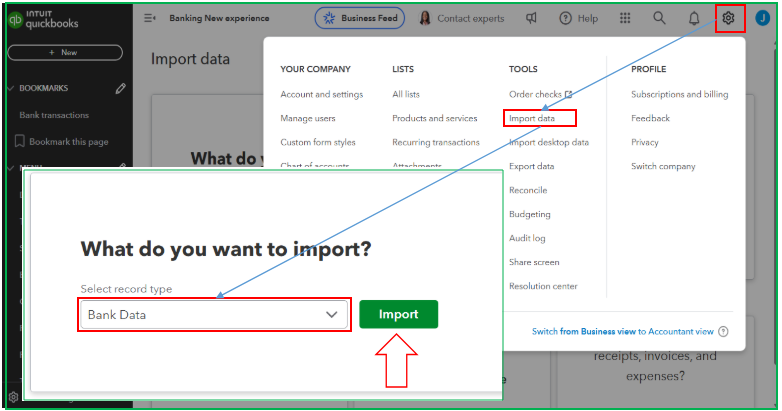This screenshot has width=782, height=411.
Task: Open the user profile avatar J
Action: 762,18
